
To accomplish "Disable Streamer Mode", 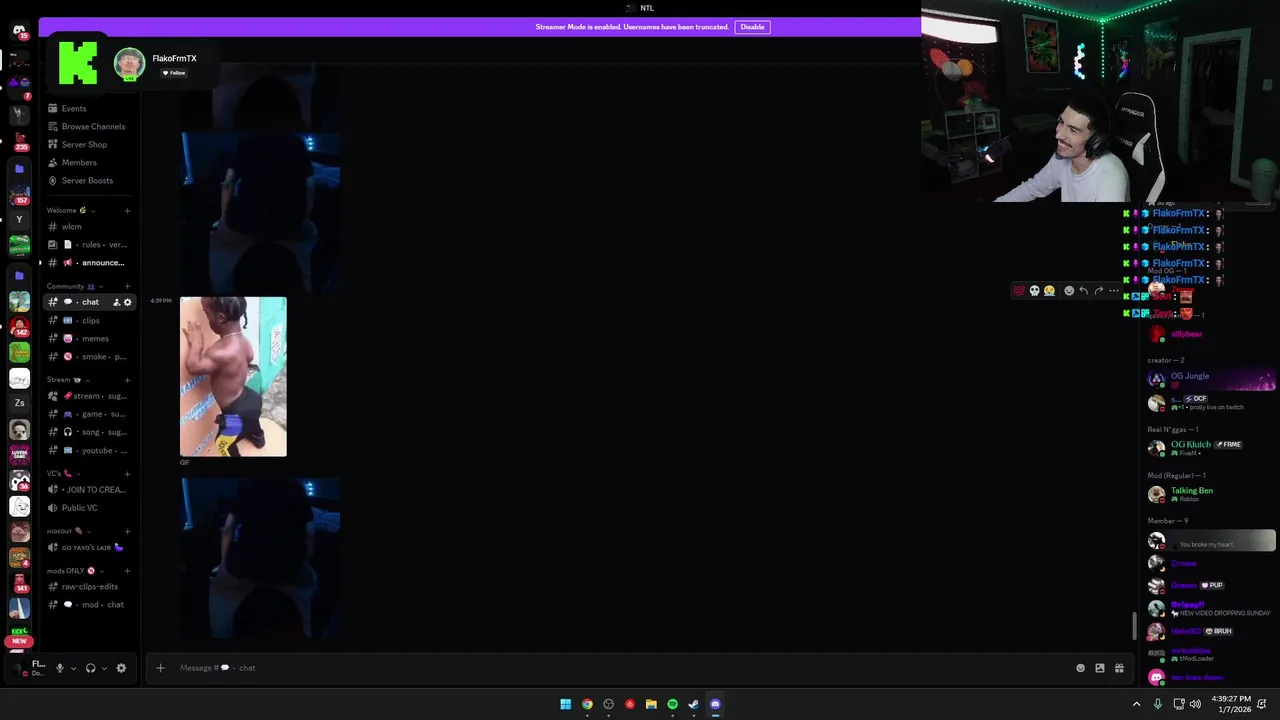I will [x=752, y=27].
